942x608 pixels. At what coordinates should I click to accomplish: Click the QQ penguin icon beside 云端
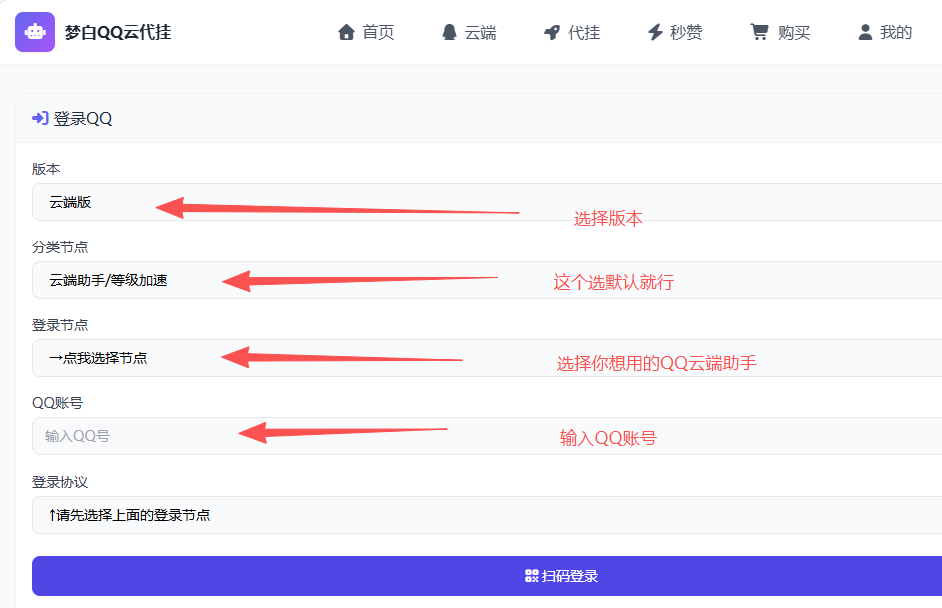449,32
